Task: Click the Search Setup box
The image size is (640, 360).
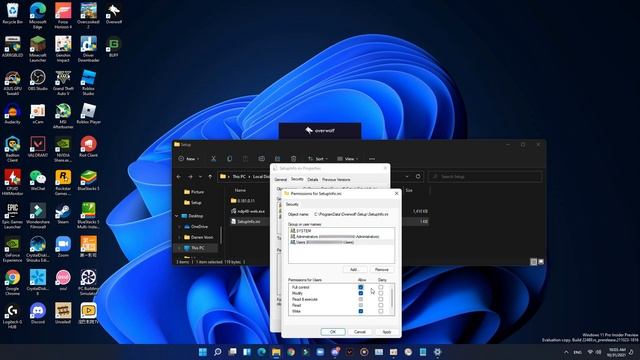Action: (x=485, y=177)
